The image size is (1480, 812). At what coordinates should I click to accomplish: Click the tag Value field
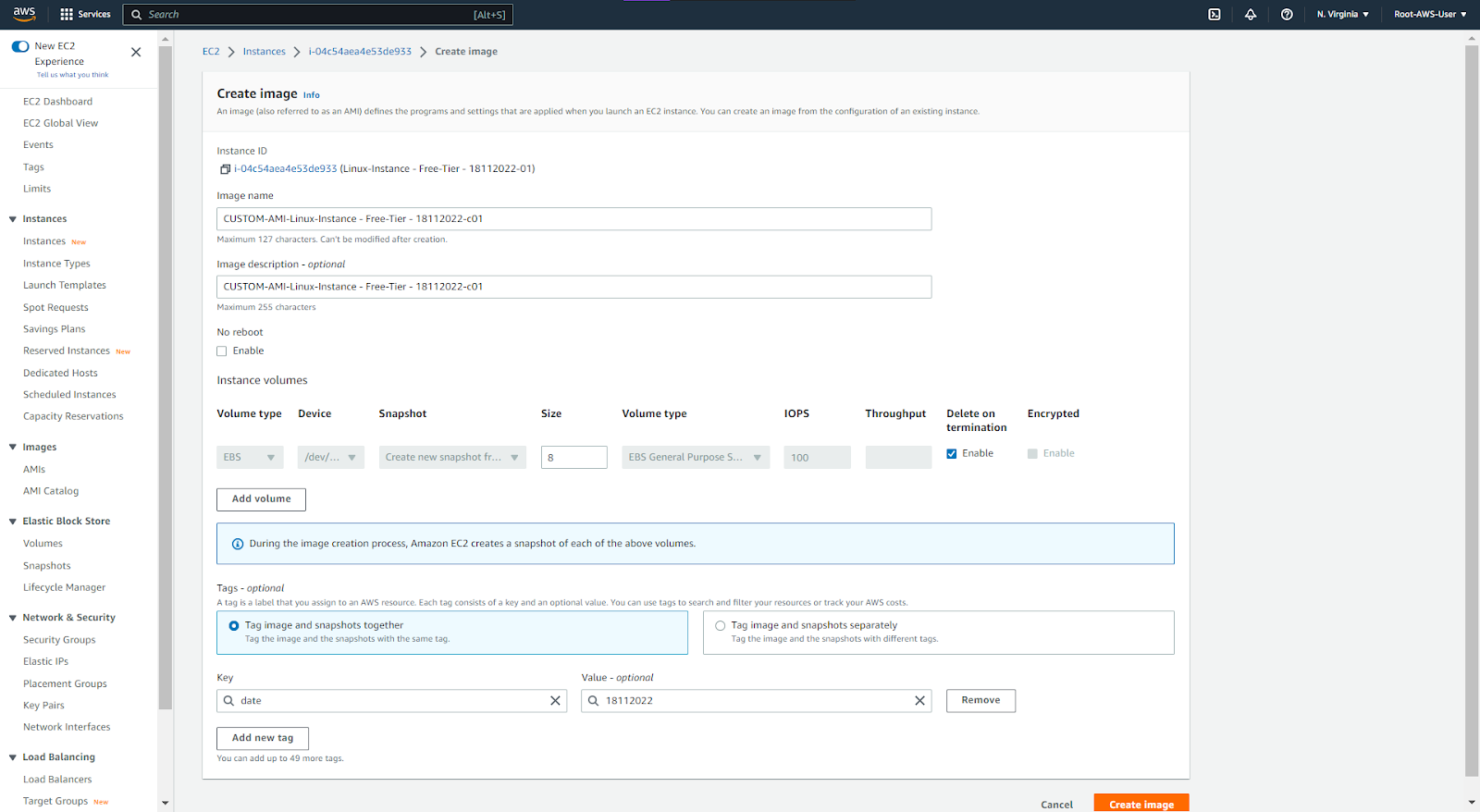[x=756, y=701]
